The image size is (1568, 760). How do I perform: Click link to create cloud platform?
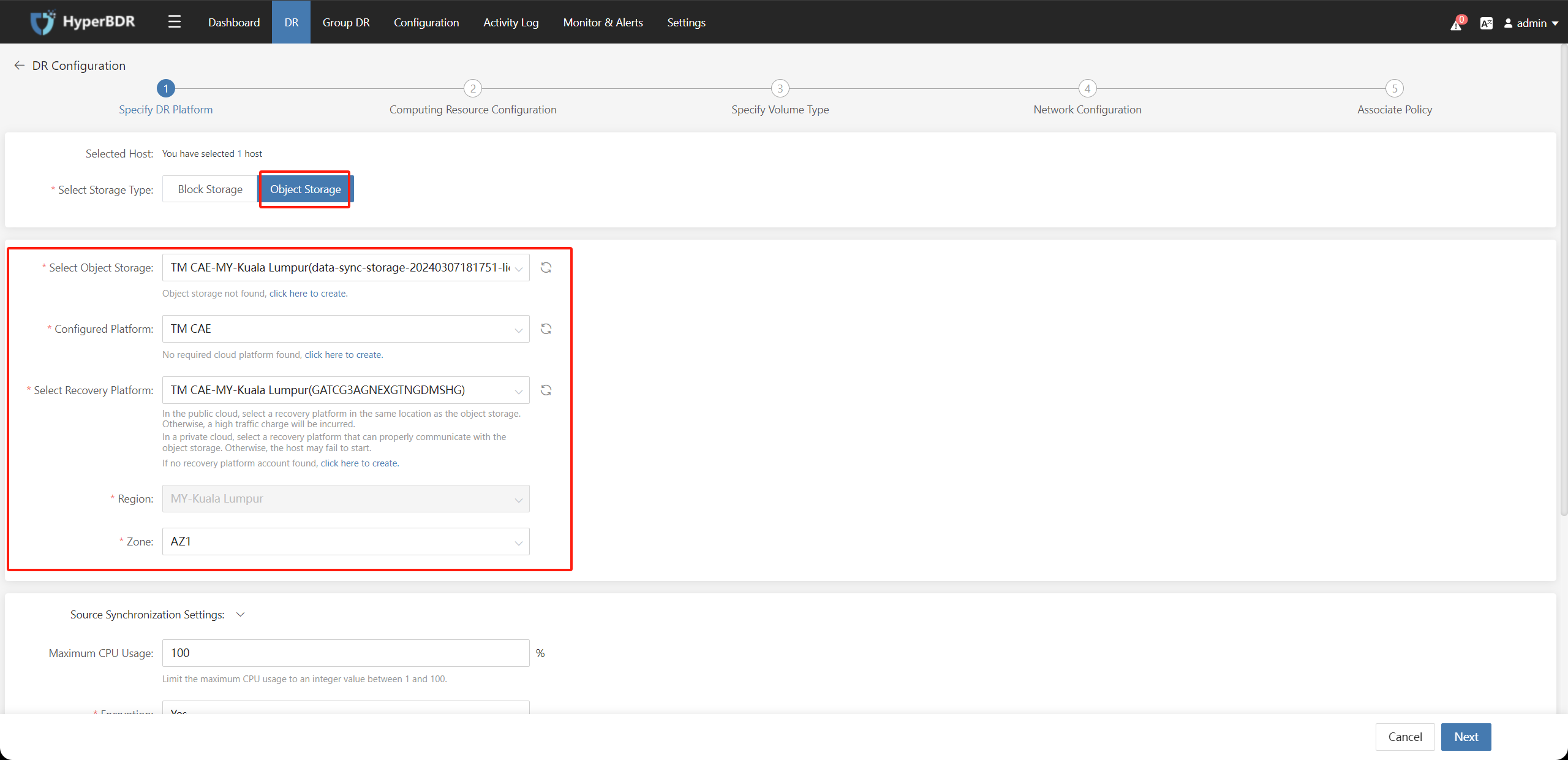click(x=344, y=355)
